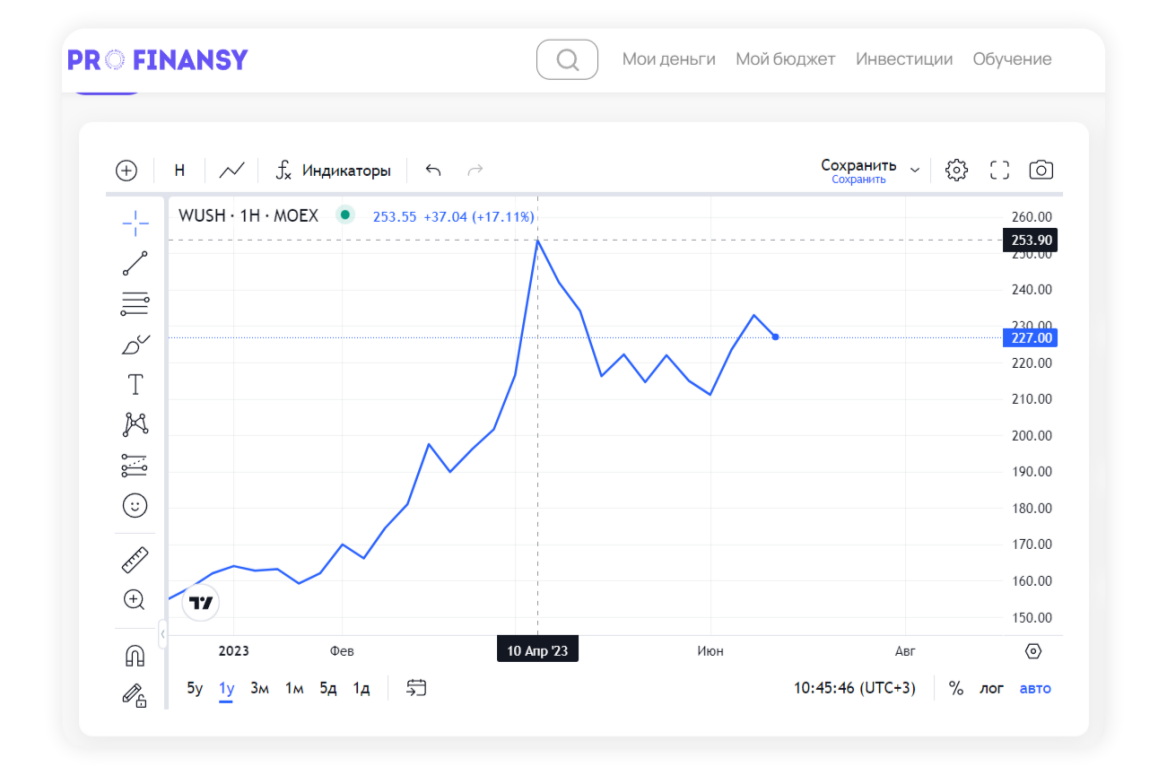This screenshot has height=776, width=1170.
Task: Open Инвестиции menu item
Action: [904, 59]
